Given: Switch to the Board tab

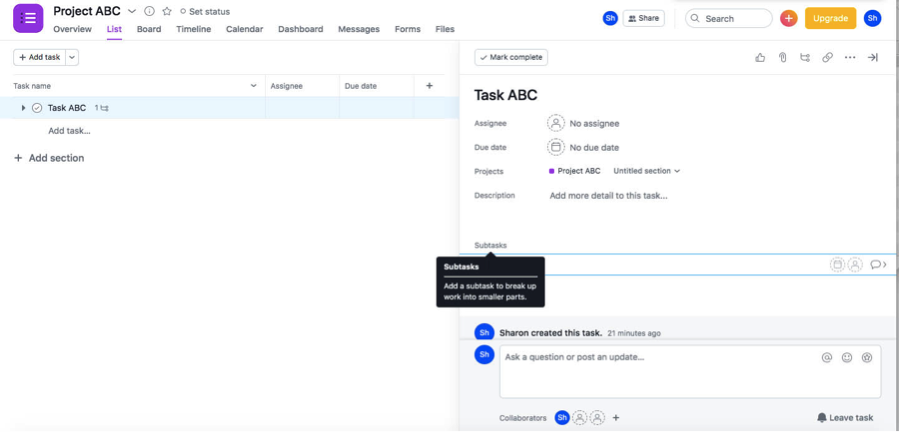Looking at the screenshot, I should coord(149,29).
